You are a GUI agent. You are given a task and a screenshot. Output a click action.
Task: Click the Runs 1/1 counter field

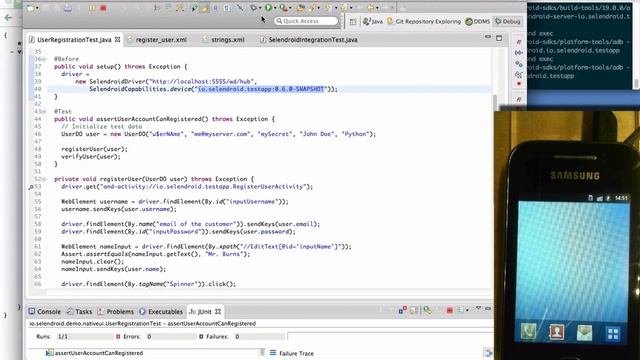84,337
